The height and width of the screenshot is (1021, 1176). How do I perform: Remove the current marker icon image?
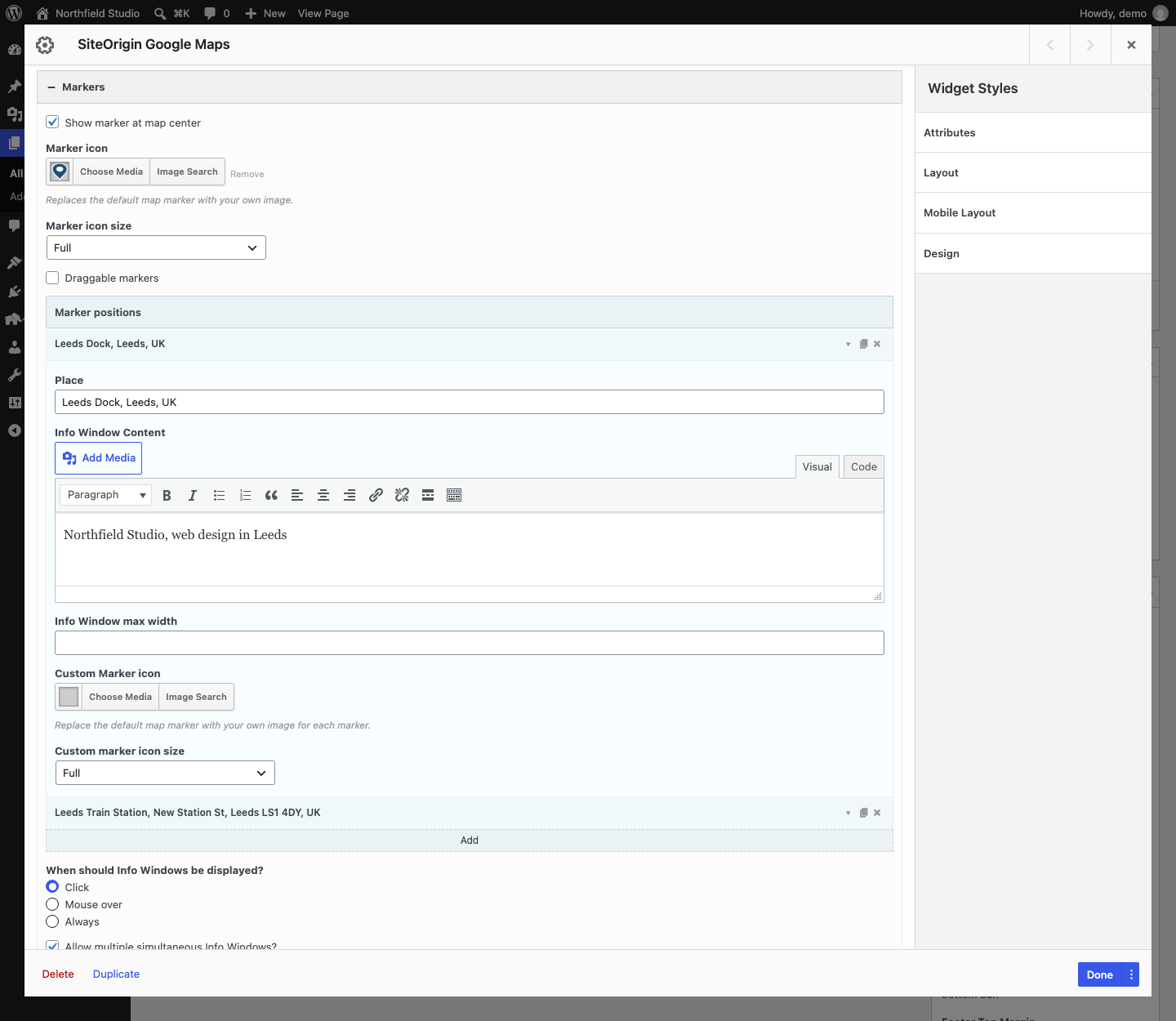[247, 174]
